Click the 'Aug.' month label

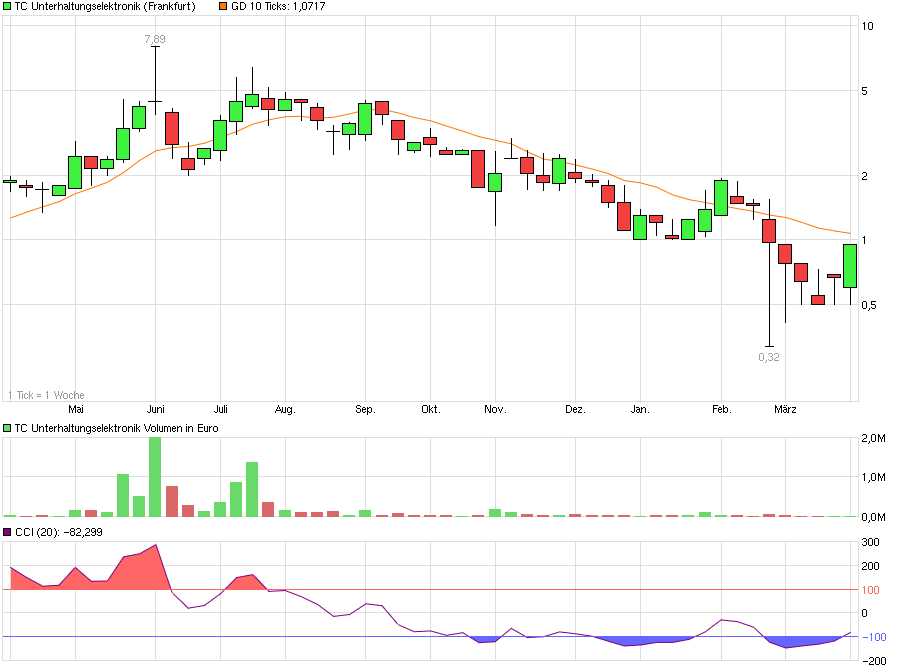pyautogui.click(x=285, y=409)
